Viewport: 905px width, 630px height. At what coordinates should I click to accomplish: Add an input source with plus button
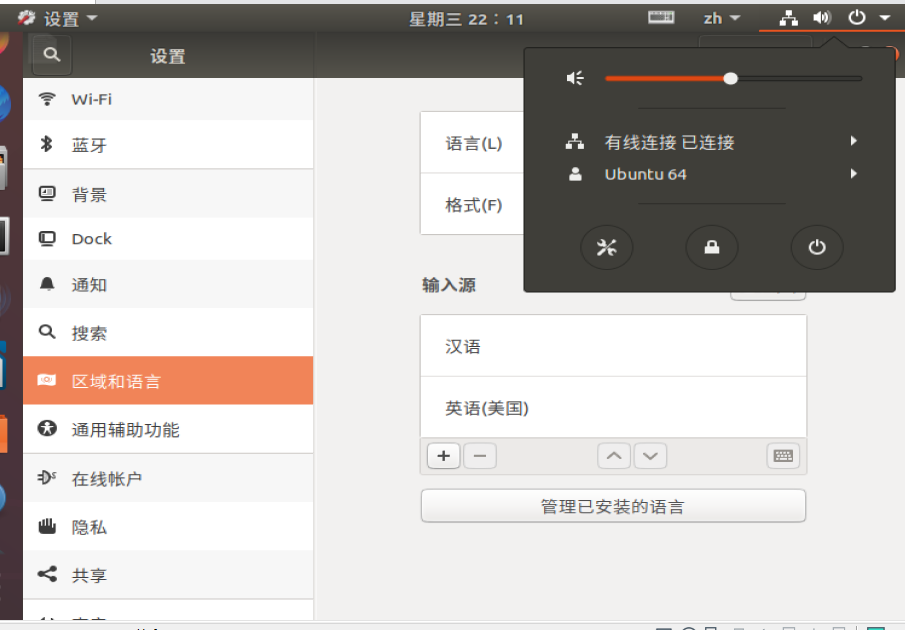tap(443, 456)
